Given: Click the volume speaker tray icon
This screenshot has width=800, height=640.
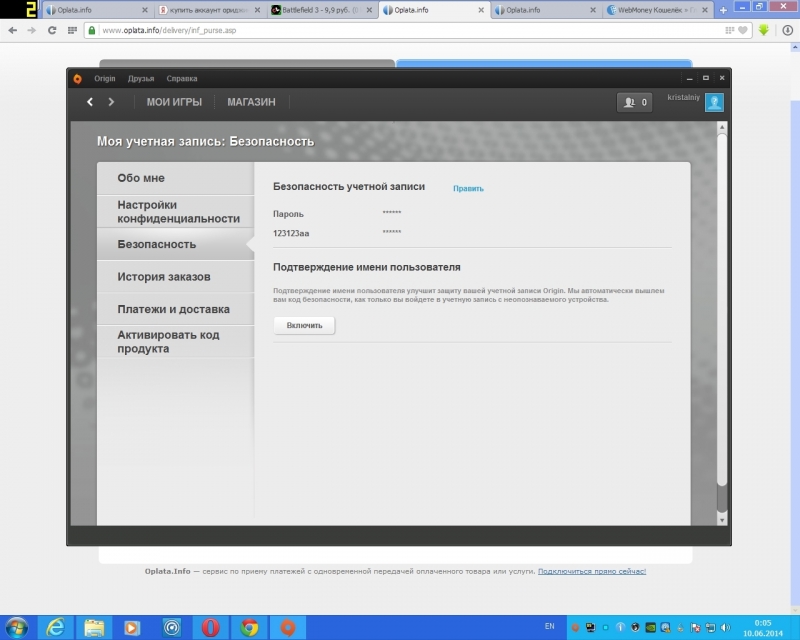Looking at the screenshot, I should click(x=725, y=627).
